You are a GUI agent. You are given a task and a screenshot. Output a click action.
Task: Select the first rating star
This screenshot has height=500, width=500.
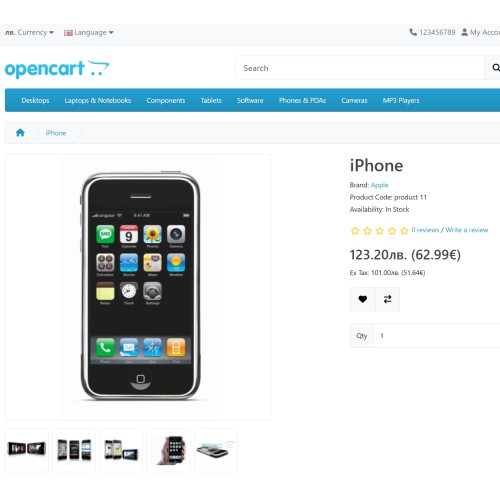[355, 230]
